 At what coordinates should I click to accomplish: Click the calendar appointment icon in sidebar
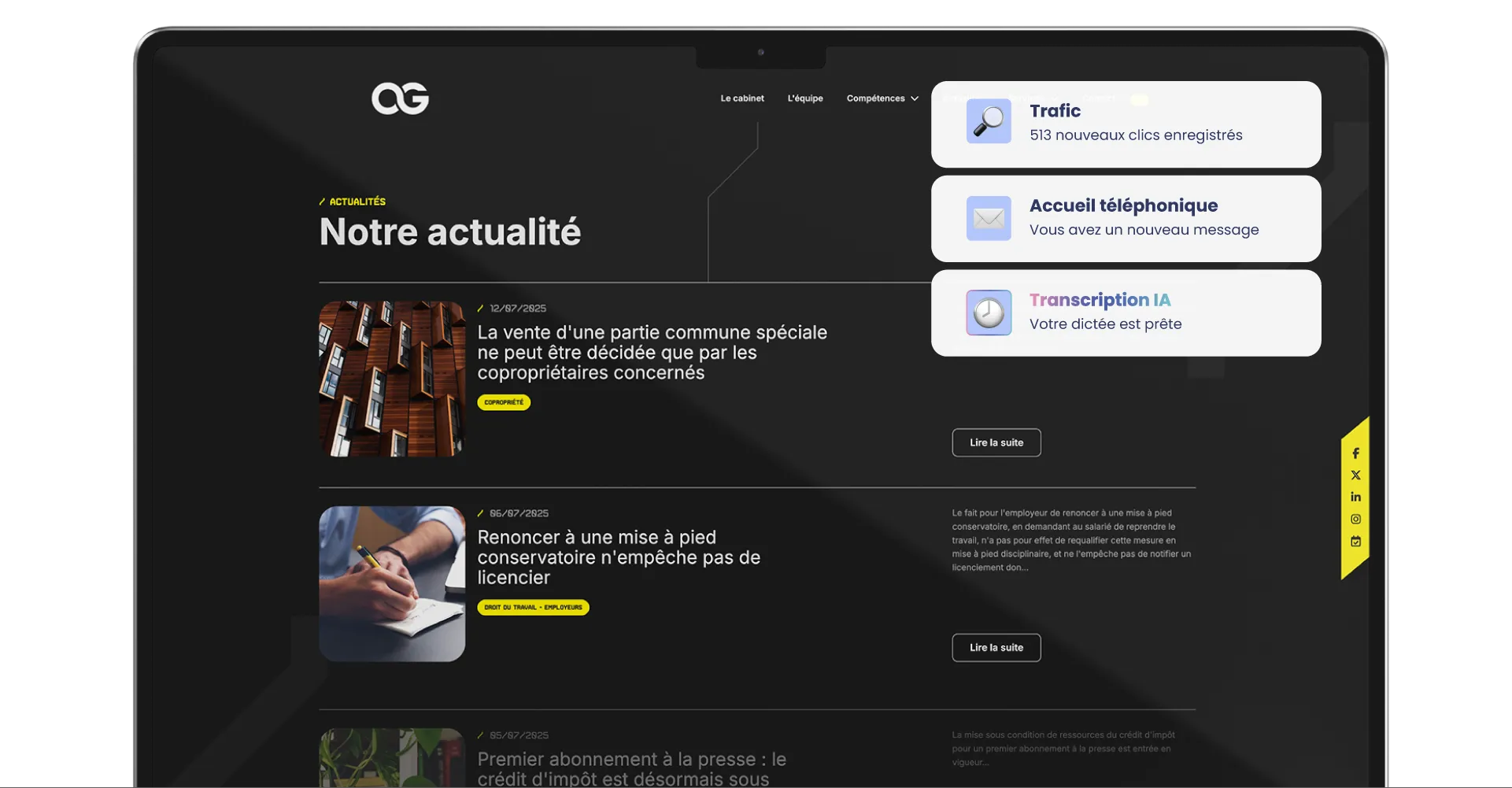[x=1355, y=541]
